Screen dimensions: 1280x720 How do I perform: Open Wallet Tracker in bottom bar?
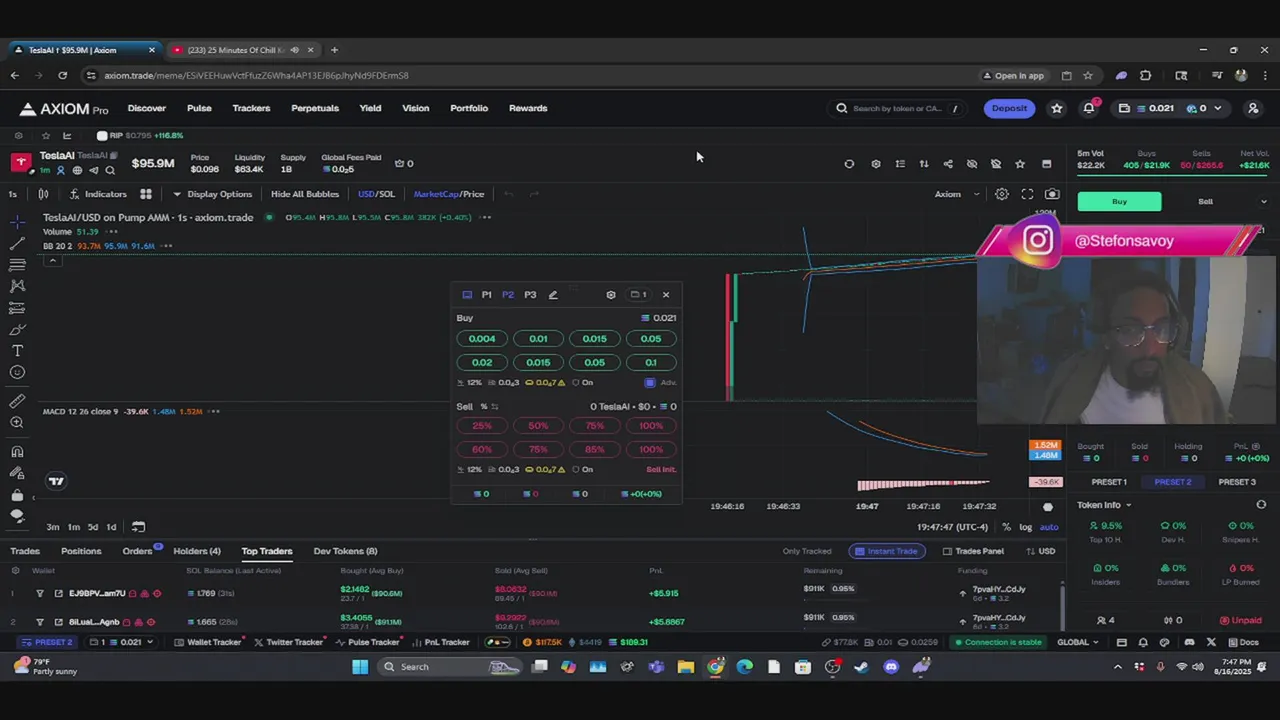(x=208, y=642)
